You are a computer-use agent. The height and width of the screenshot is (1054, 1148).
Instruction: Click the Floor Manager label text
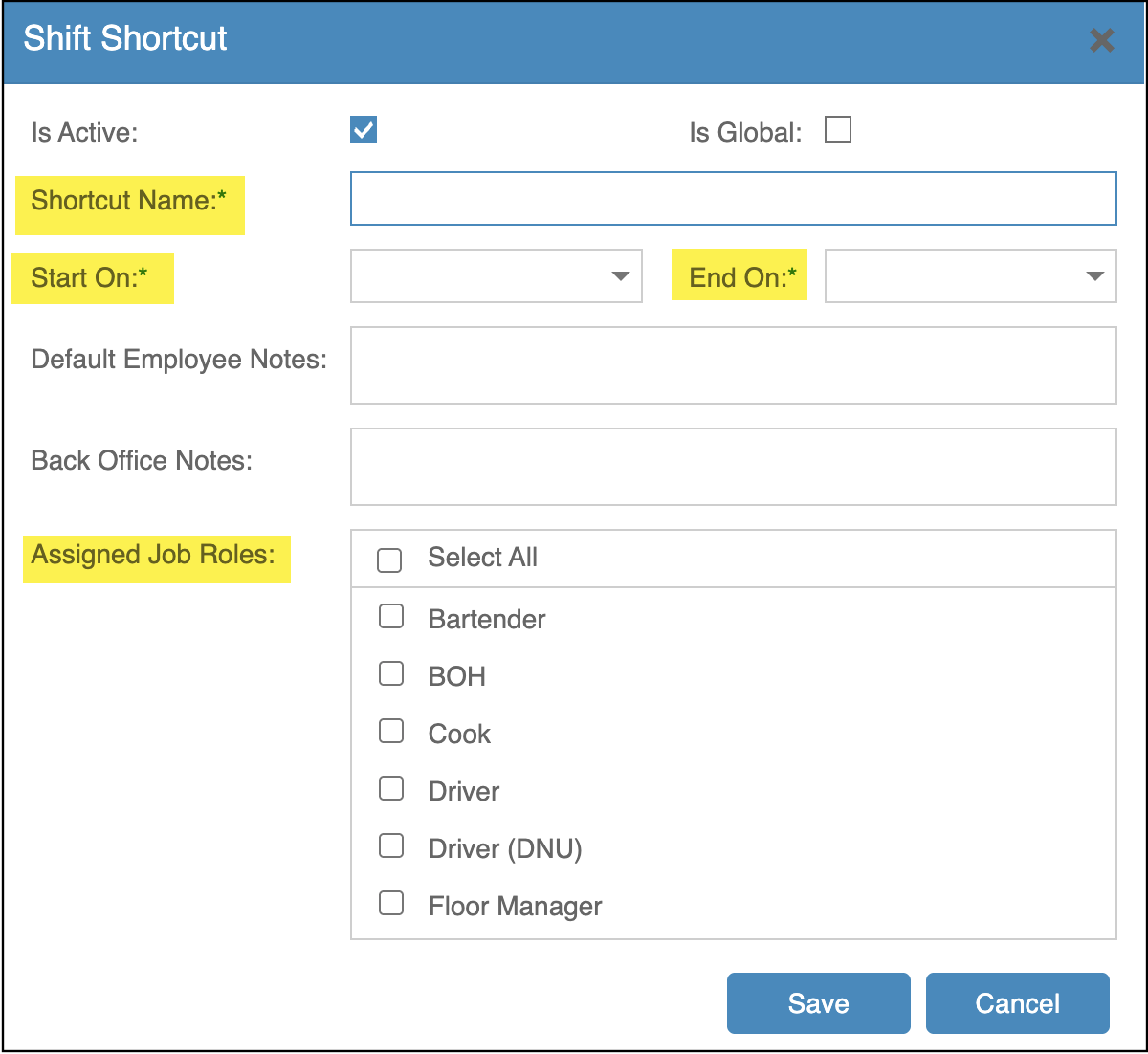pos(515,907)
